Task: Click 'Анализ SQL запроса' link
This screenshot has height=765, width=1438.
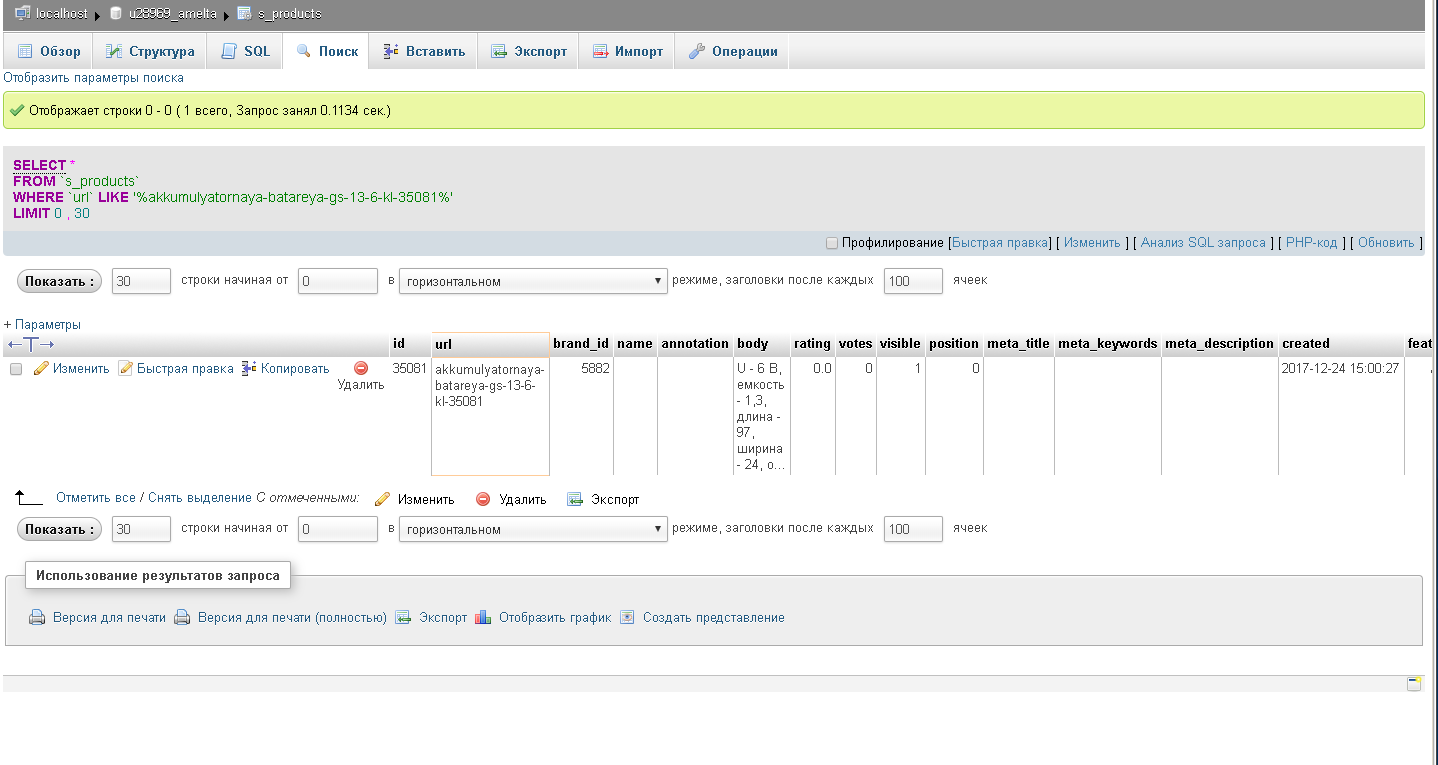Action: pos(1203,243)
